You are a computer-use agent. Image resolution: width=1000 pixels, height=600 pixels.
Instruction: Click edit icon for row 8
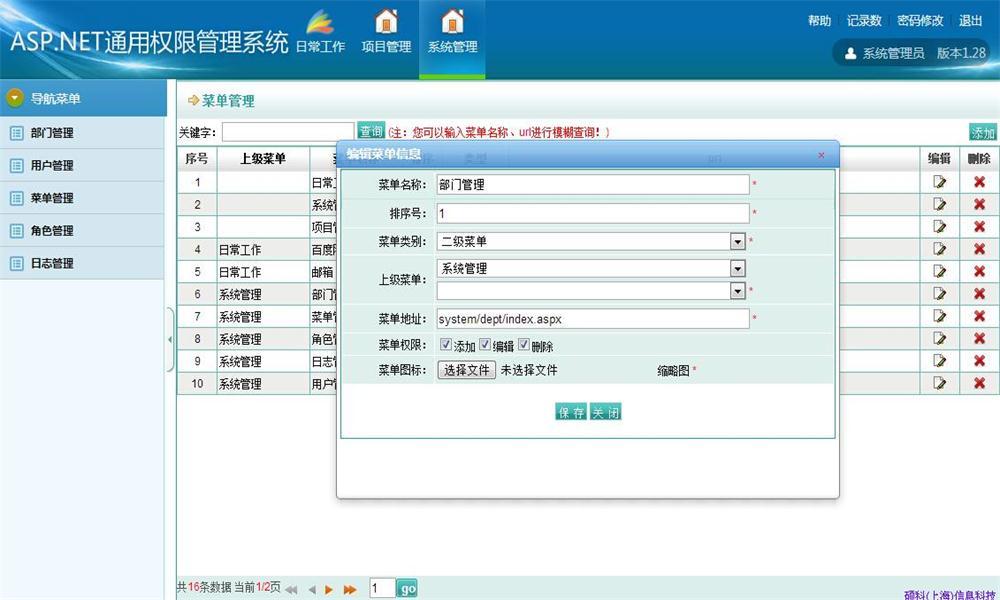point(939,338)
